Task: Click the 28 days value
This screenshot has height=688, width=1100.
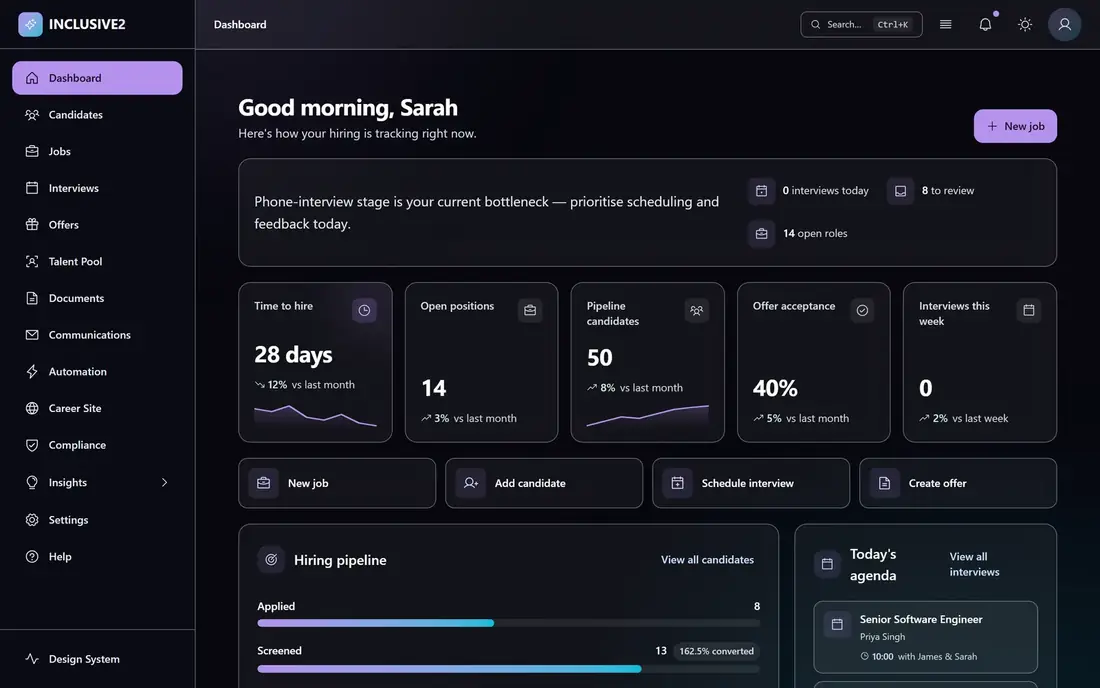Action: [293, 355]
